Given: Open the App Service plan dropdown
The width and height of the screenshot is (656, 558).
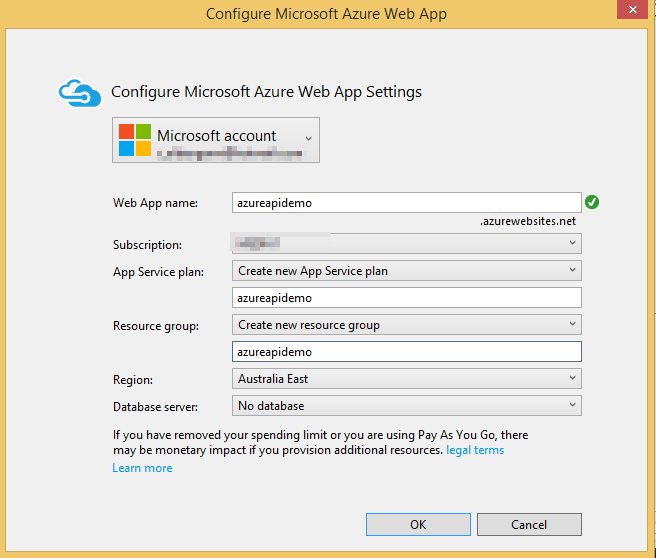Looking at the screenshot, I should pyautogui.click(x=407, y=271).
